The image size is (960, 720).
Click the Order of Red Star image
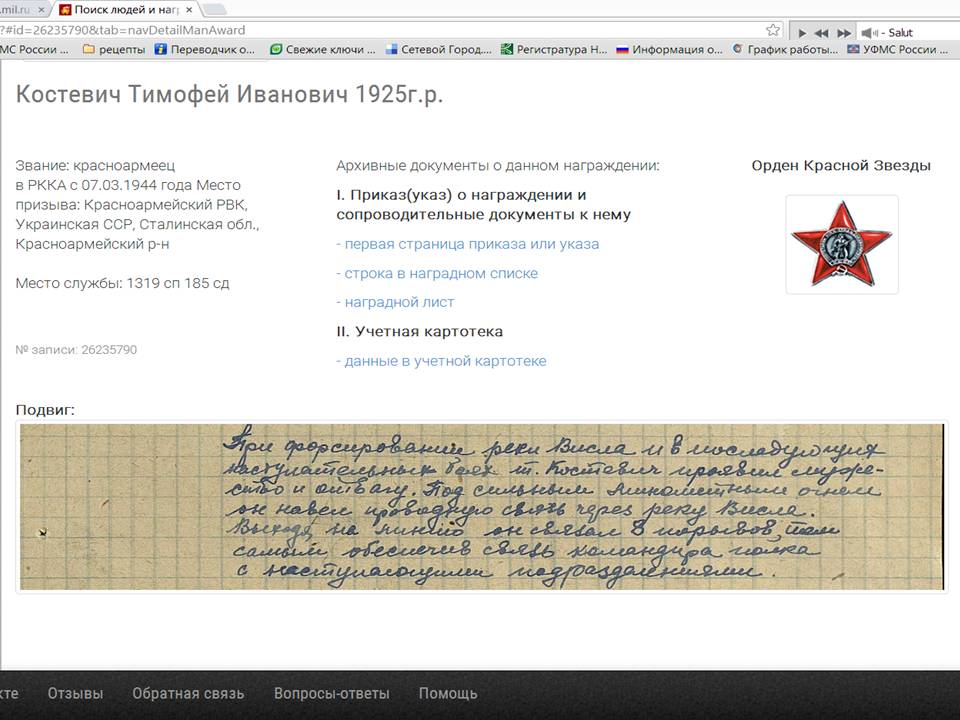(x=841, y=244)
